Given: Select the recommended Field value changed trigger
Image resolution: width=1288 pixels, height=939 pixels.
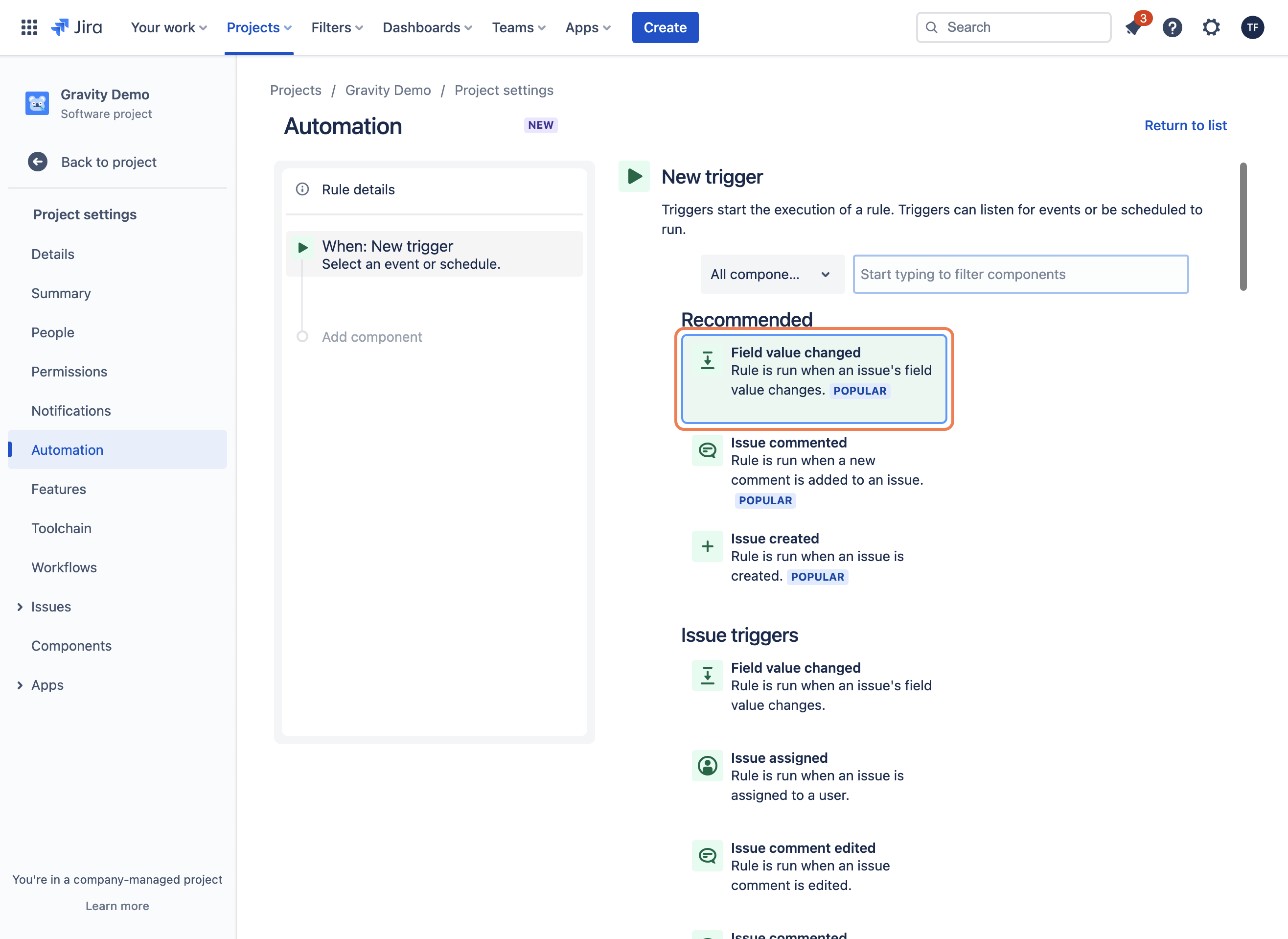Looking at the screenshot, I should point(814,378).
